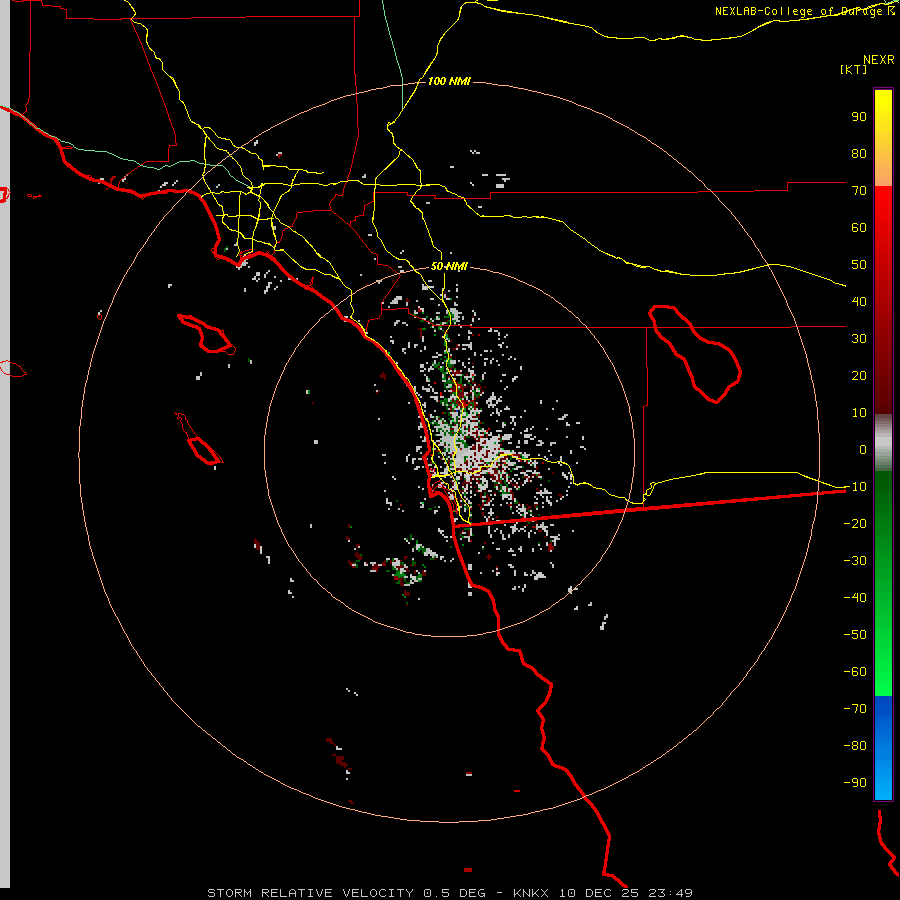Click the "50 NMI" range ring label
900x900 pixels.
[449, 266]
